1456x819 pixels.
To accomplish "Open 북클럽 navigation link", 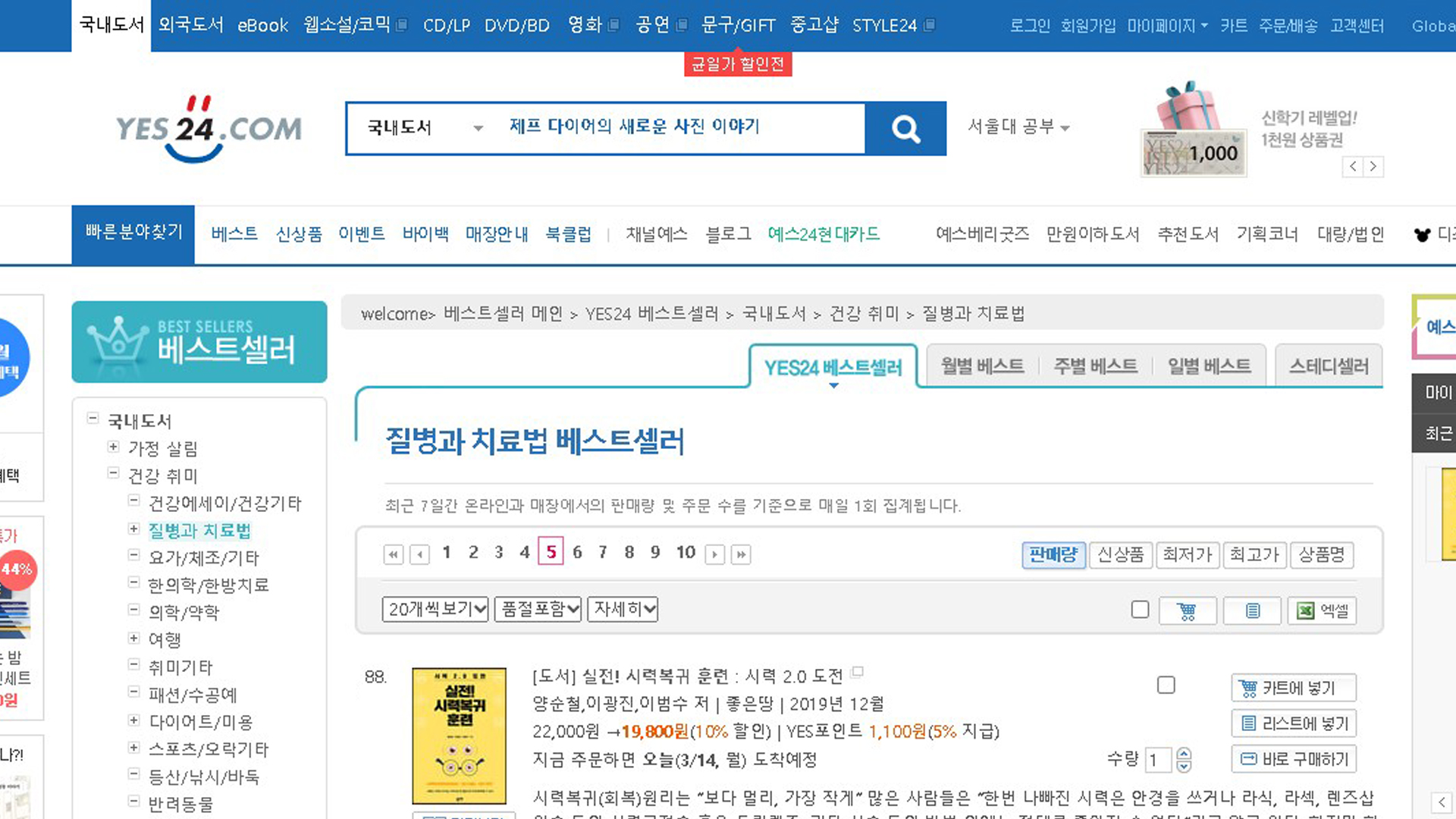I will click(x=568, y=234).
